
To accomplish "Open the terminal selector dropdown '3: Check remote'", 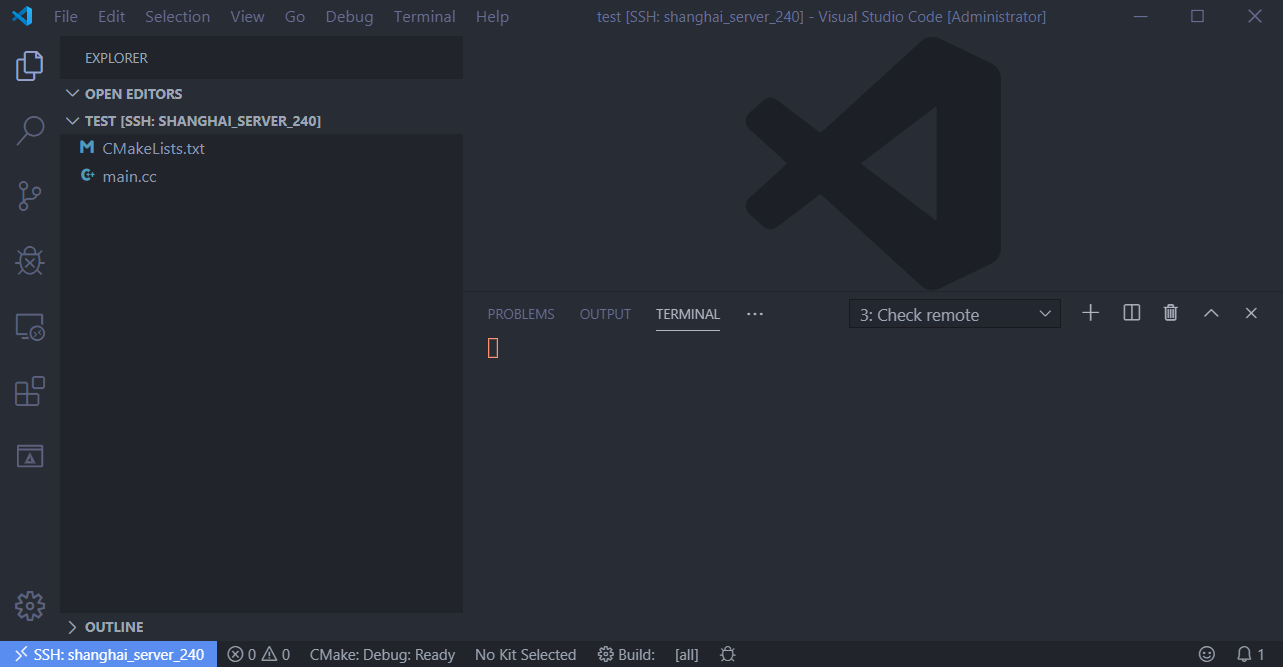I will coord(955,314).
